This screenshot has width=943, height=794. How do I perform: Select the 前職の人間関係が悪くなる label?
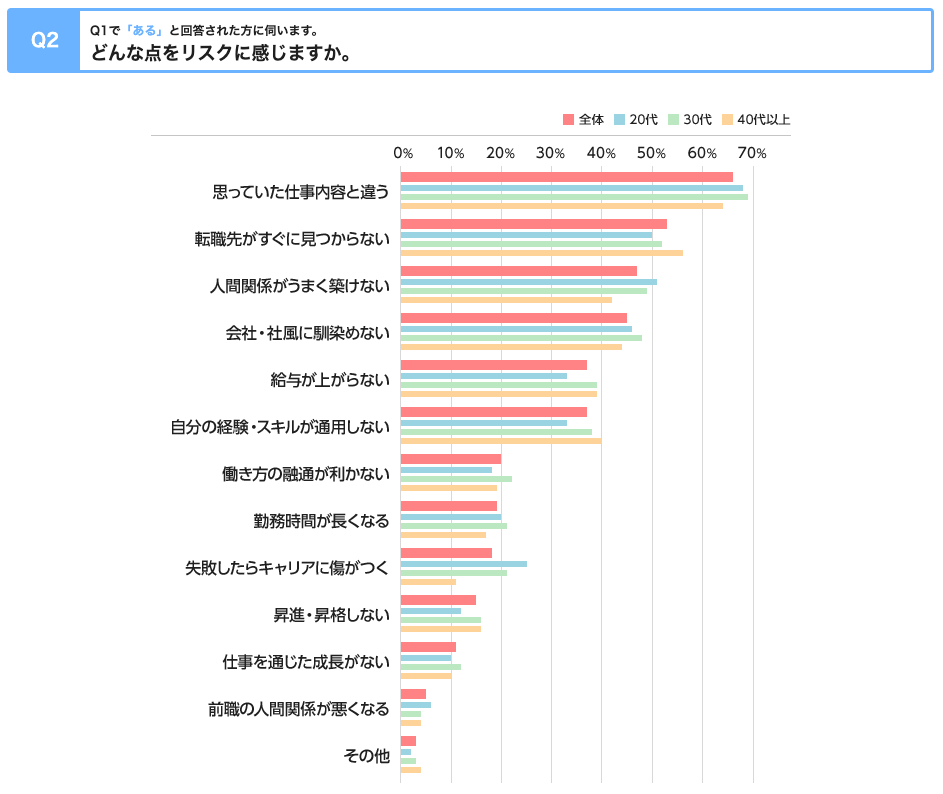(x=299, y=709)
